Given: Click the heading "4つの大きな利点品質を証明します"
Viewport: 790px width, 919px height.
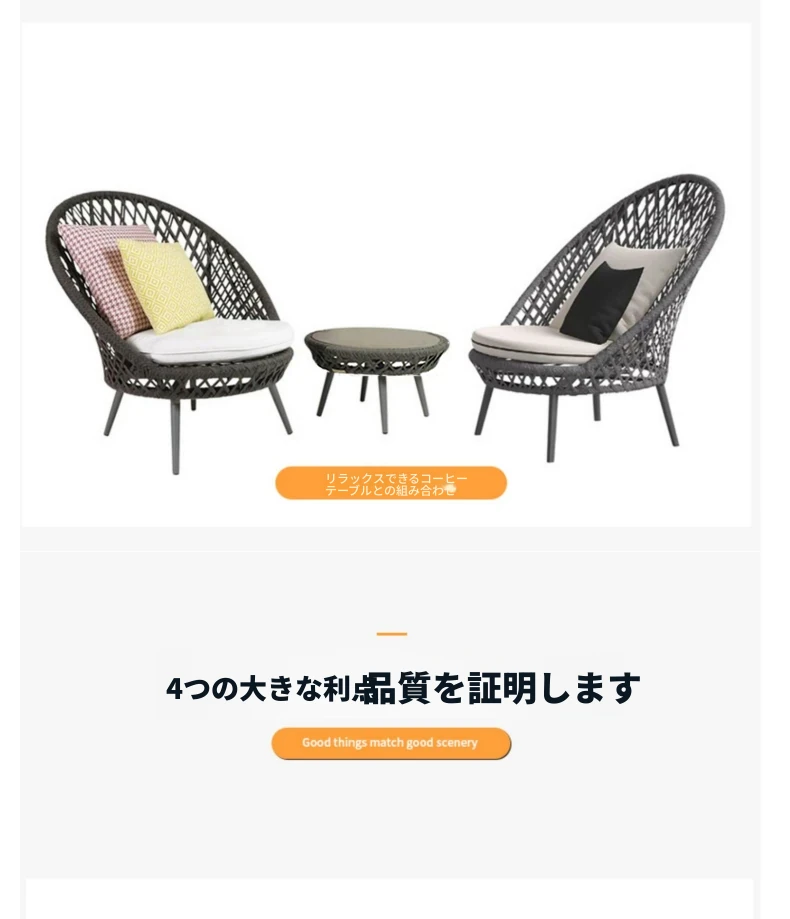Looking at the screenshot, I should [x=403, y=688].
